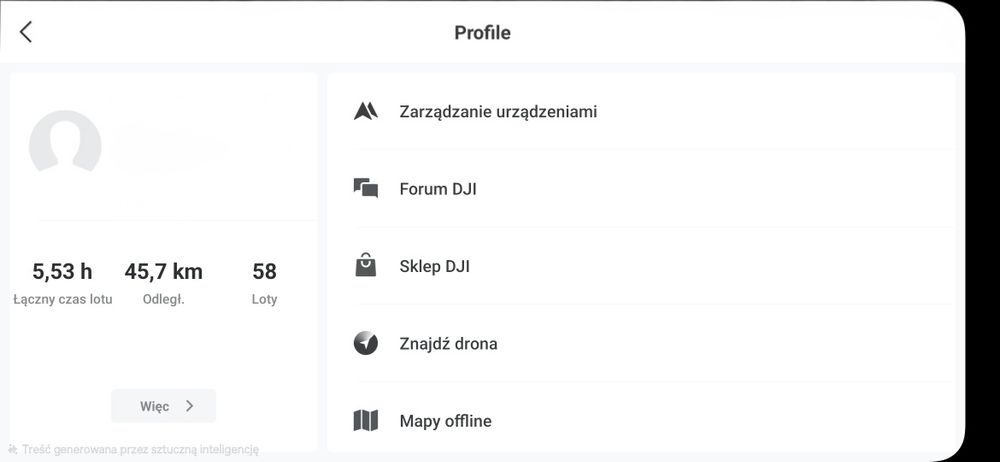Click the device management drone icon
The image size is (1000, 462).
point(366,111)
